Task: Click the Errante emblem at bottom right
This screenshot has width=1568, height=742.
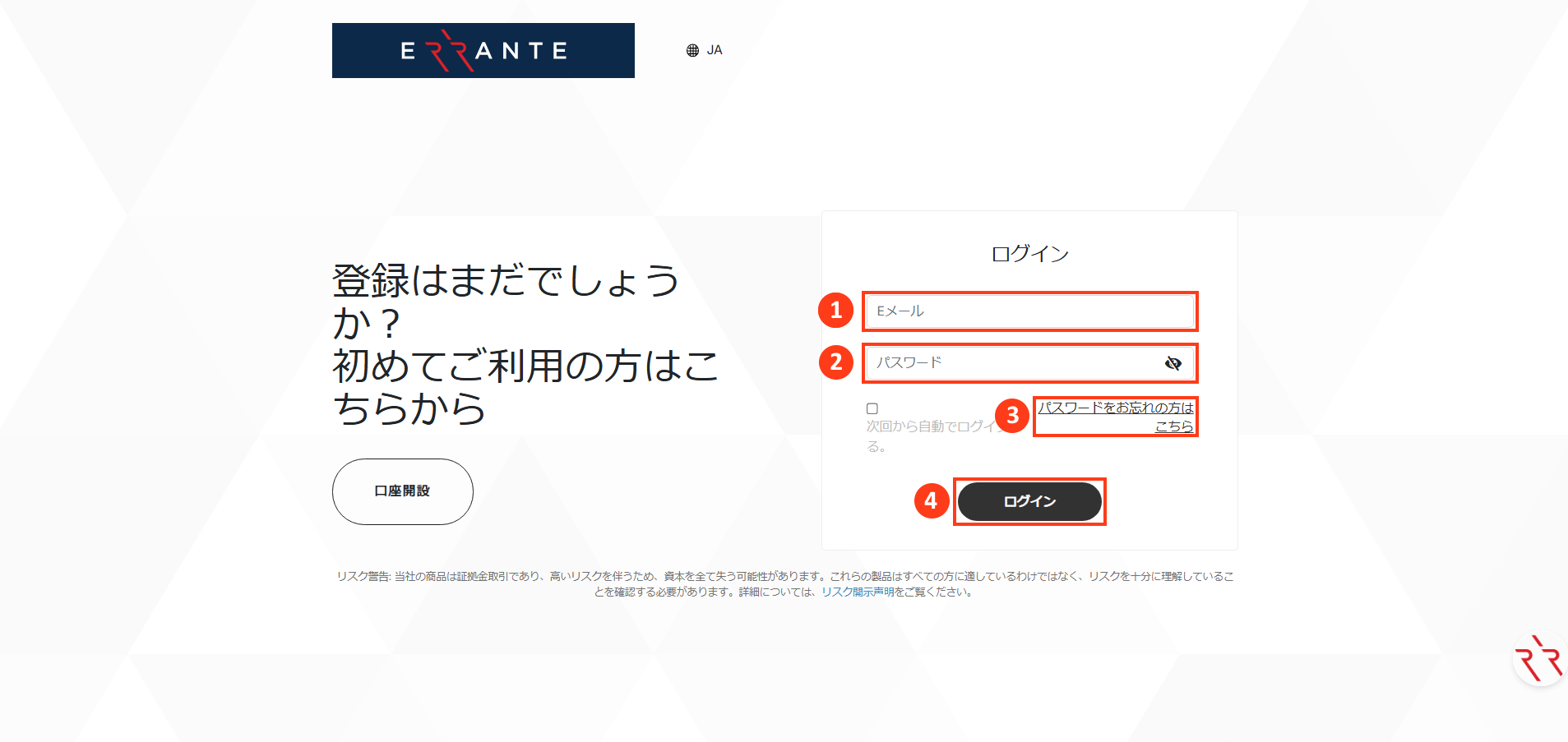Action: [x=1538, y=657]
